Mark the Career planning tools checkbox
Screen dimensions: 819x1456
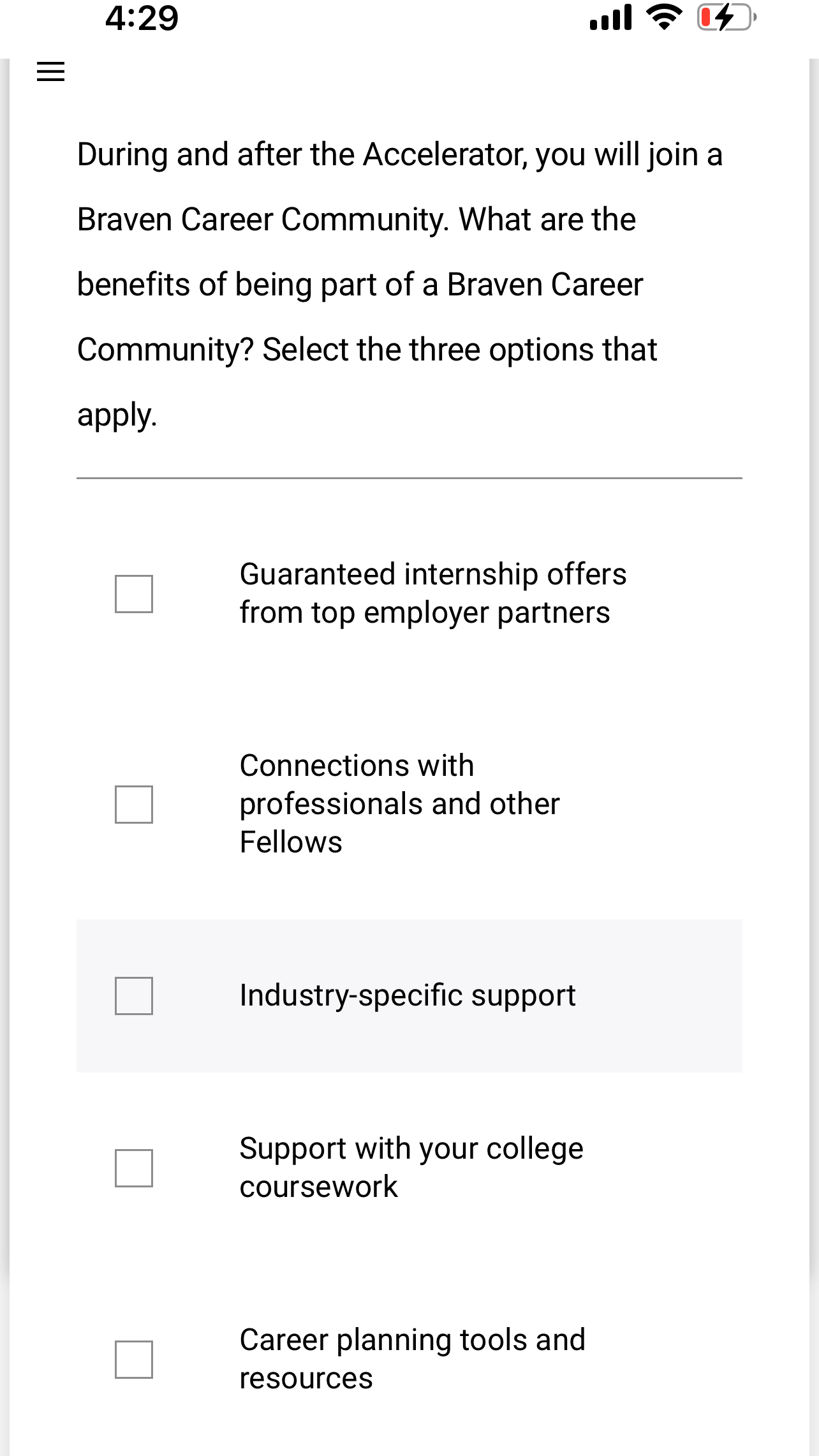tap(134, 1360)
